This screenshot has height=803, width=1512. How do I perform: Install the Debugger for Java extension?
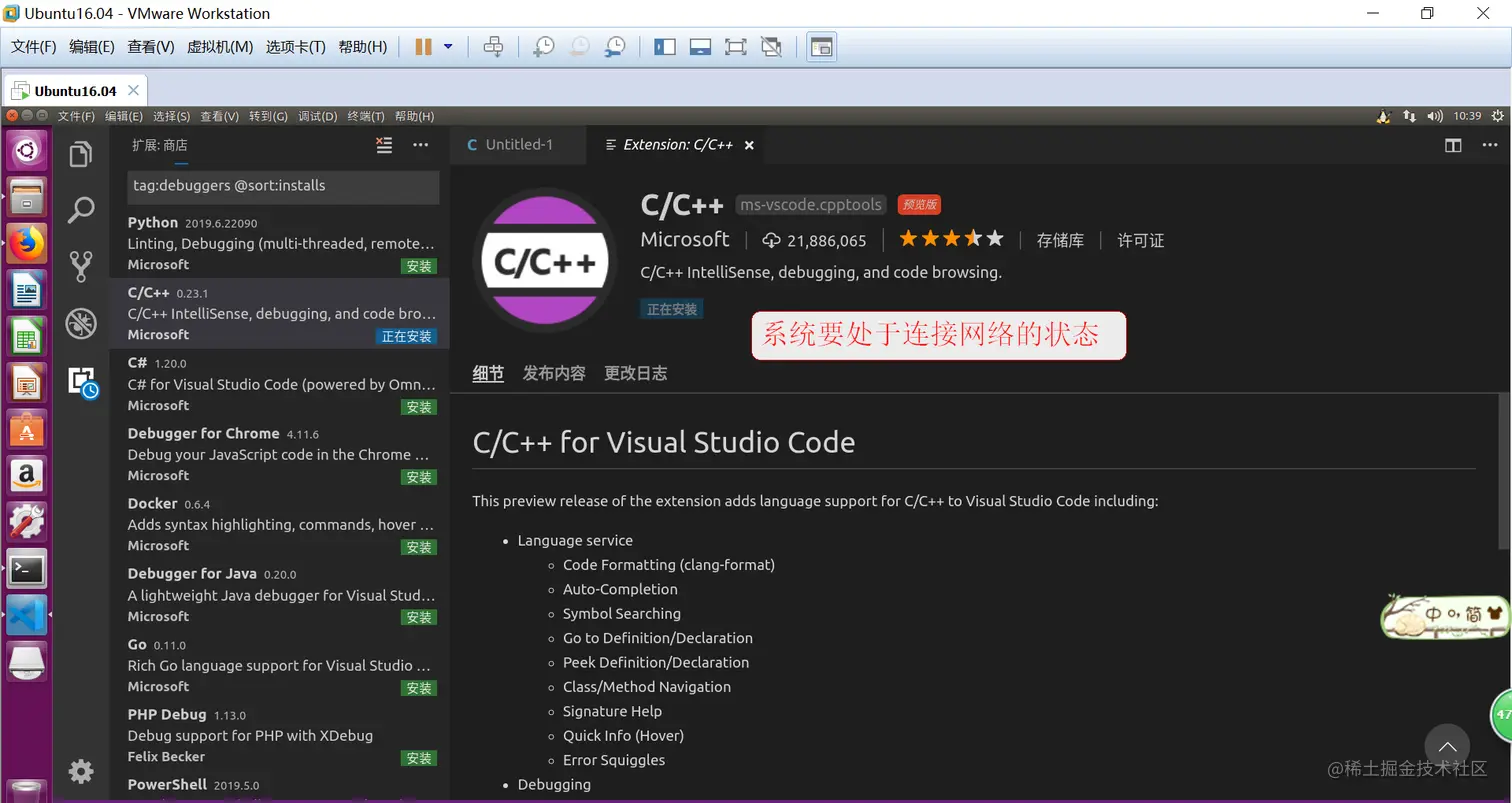(x=418, y=618)
